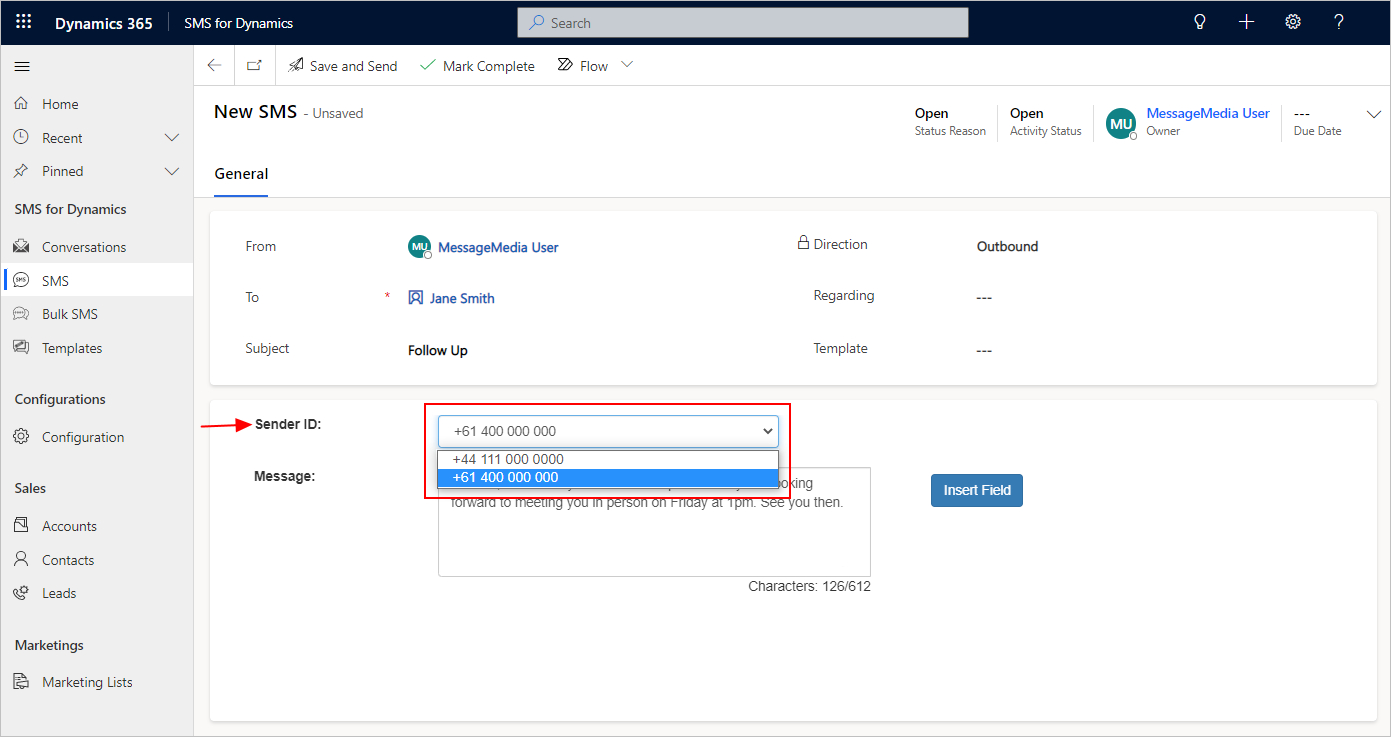Click the MU owner avatar in header

coord(1121,123)
